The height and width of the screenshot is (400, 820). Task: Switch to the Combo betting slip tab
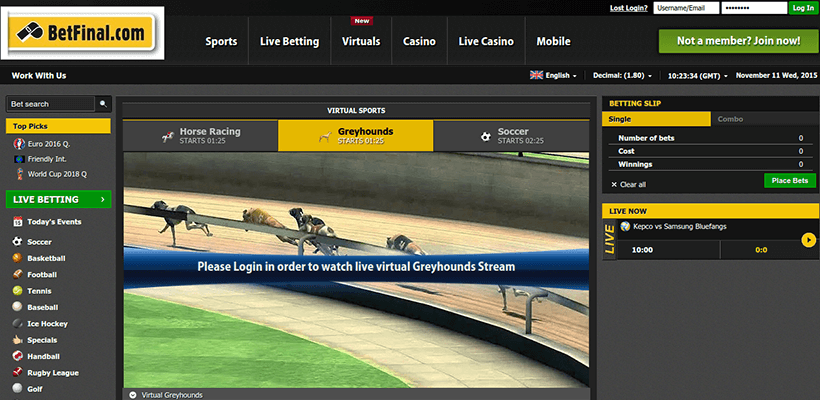click(765, 119)
